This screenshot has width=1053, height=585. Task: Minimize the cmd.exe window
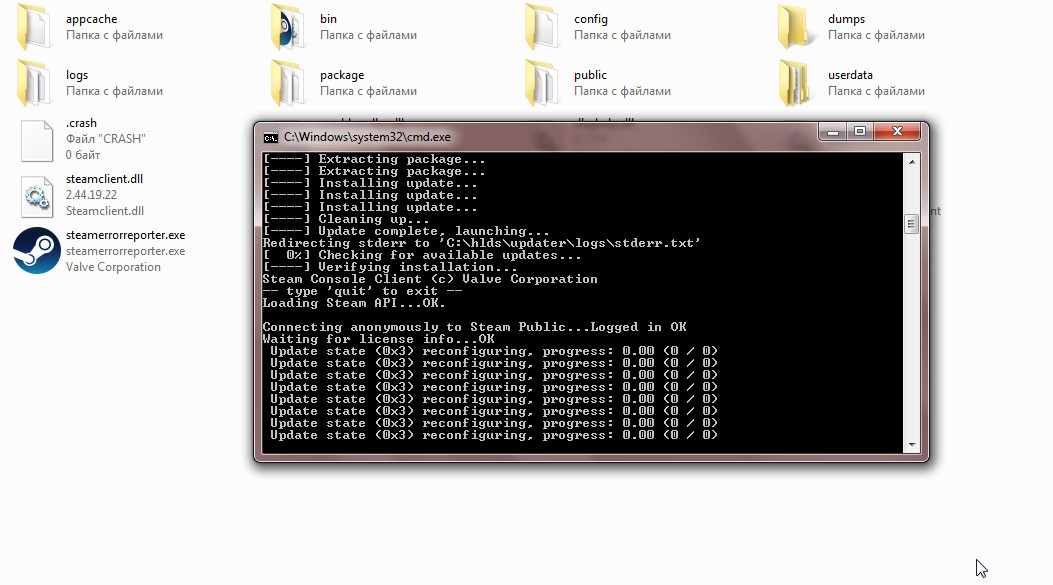click(x=833, y=132)
